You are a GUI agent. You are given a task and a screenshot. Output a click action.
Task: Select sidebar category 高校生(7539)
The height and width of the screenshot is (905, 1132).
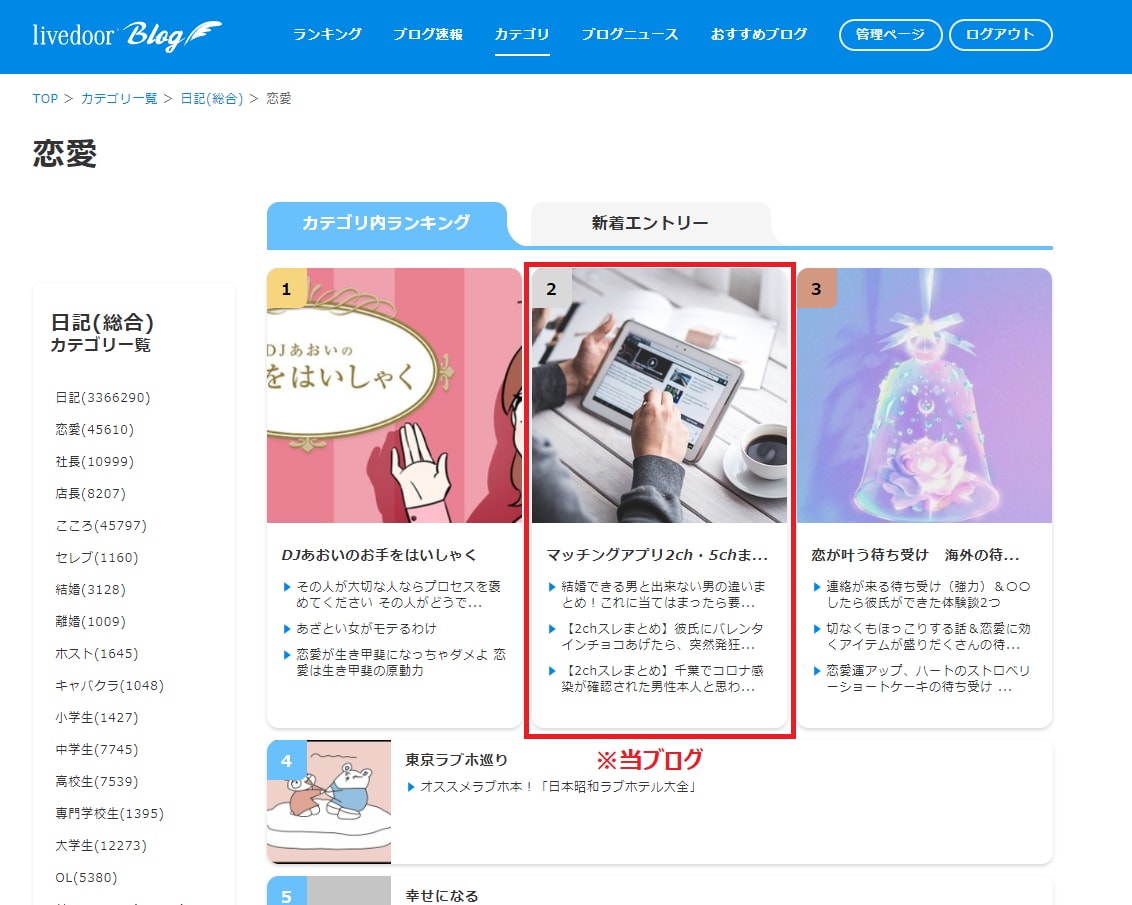[97, 782]
